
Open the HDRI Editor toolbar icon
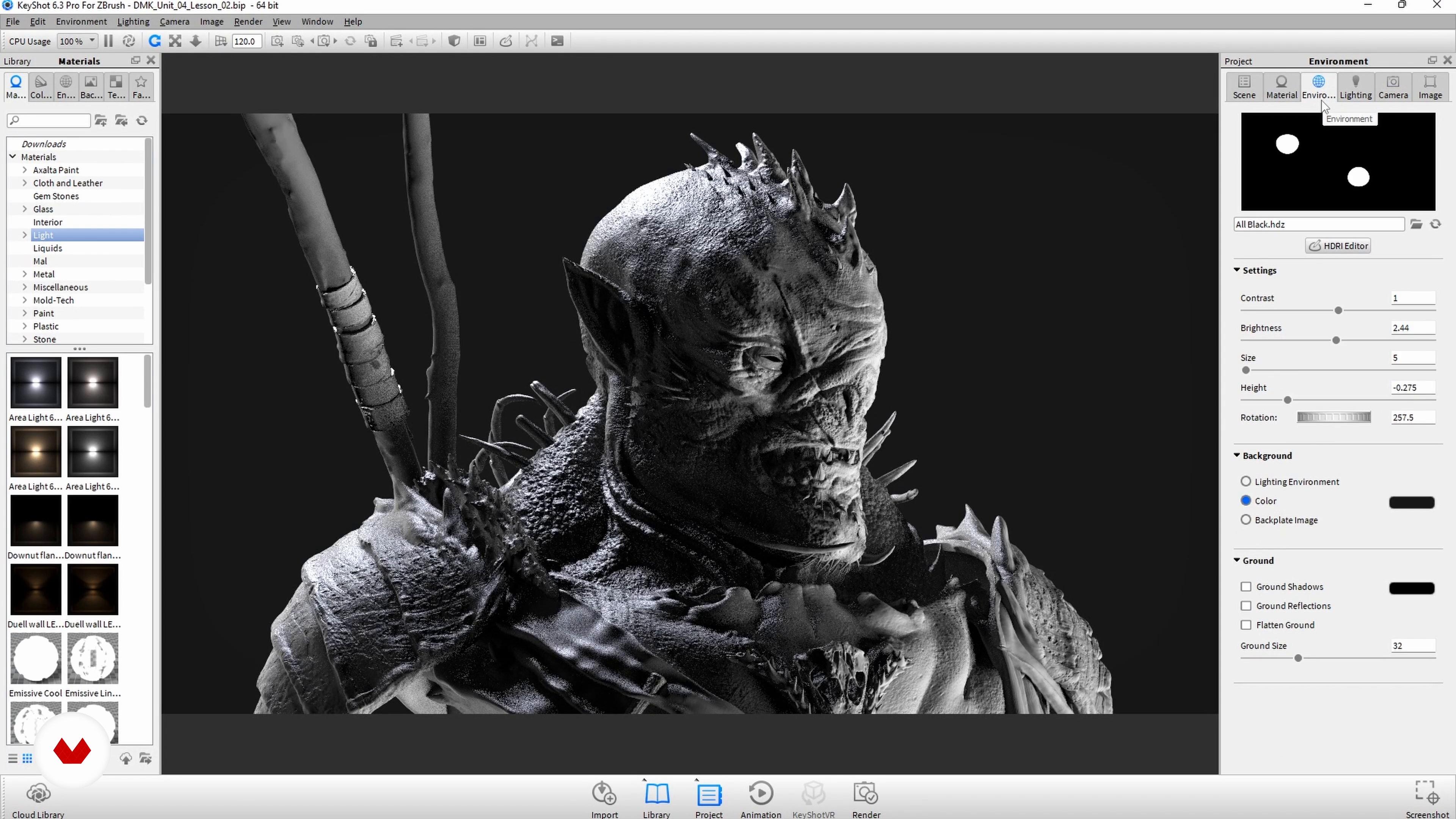tap(506, 41)
